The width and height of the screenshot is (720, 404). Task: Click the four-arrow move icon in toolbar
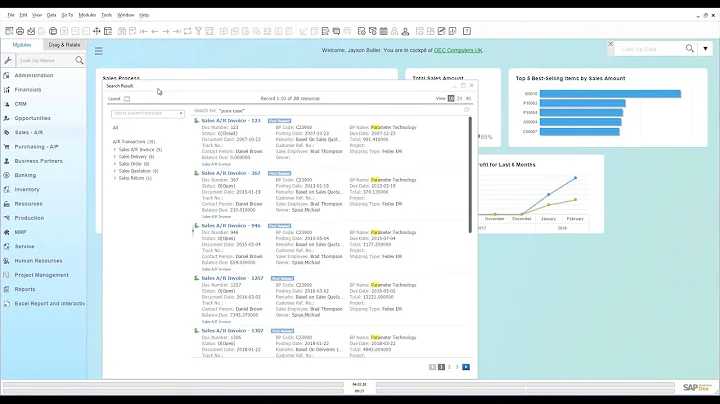point(97,31)
